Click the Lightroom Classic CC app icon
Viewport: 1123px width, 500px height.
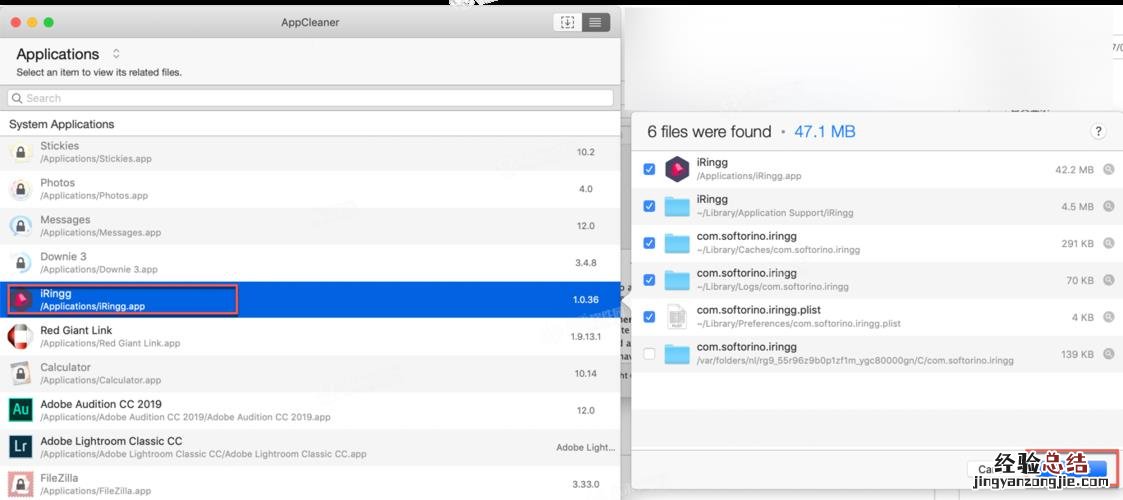pos(21,447)
